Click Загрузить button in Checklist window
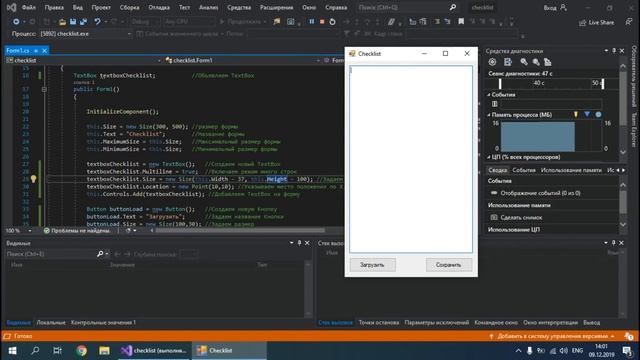This screenshot has height=360, width=640. coord(372,265)
